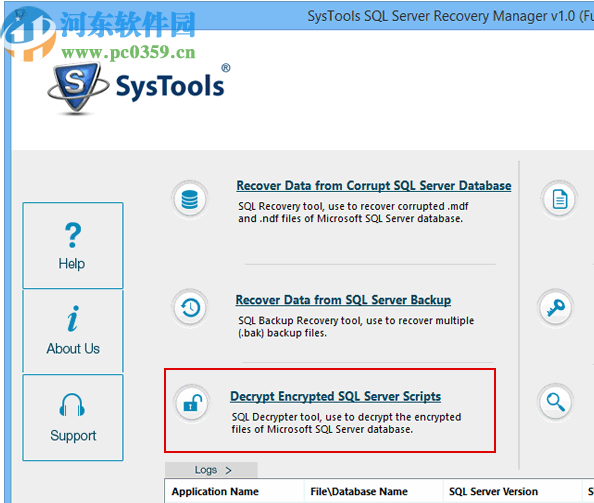Click text 'SQL Backup Recovery tool, use to recover multiple'
The height and width of the screenshot is (503, 594).
pos(356,321)
